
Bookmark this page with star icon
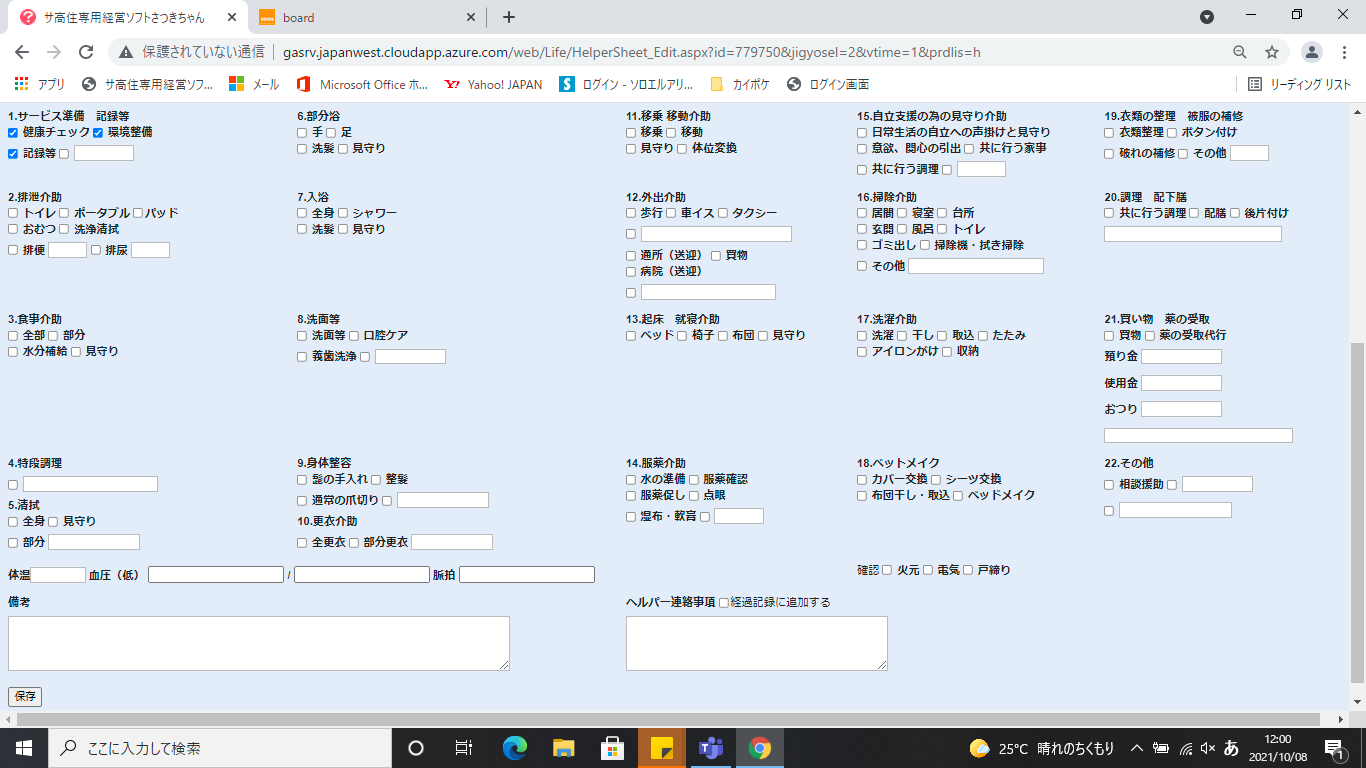[1272, 52]
